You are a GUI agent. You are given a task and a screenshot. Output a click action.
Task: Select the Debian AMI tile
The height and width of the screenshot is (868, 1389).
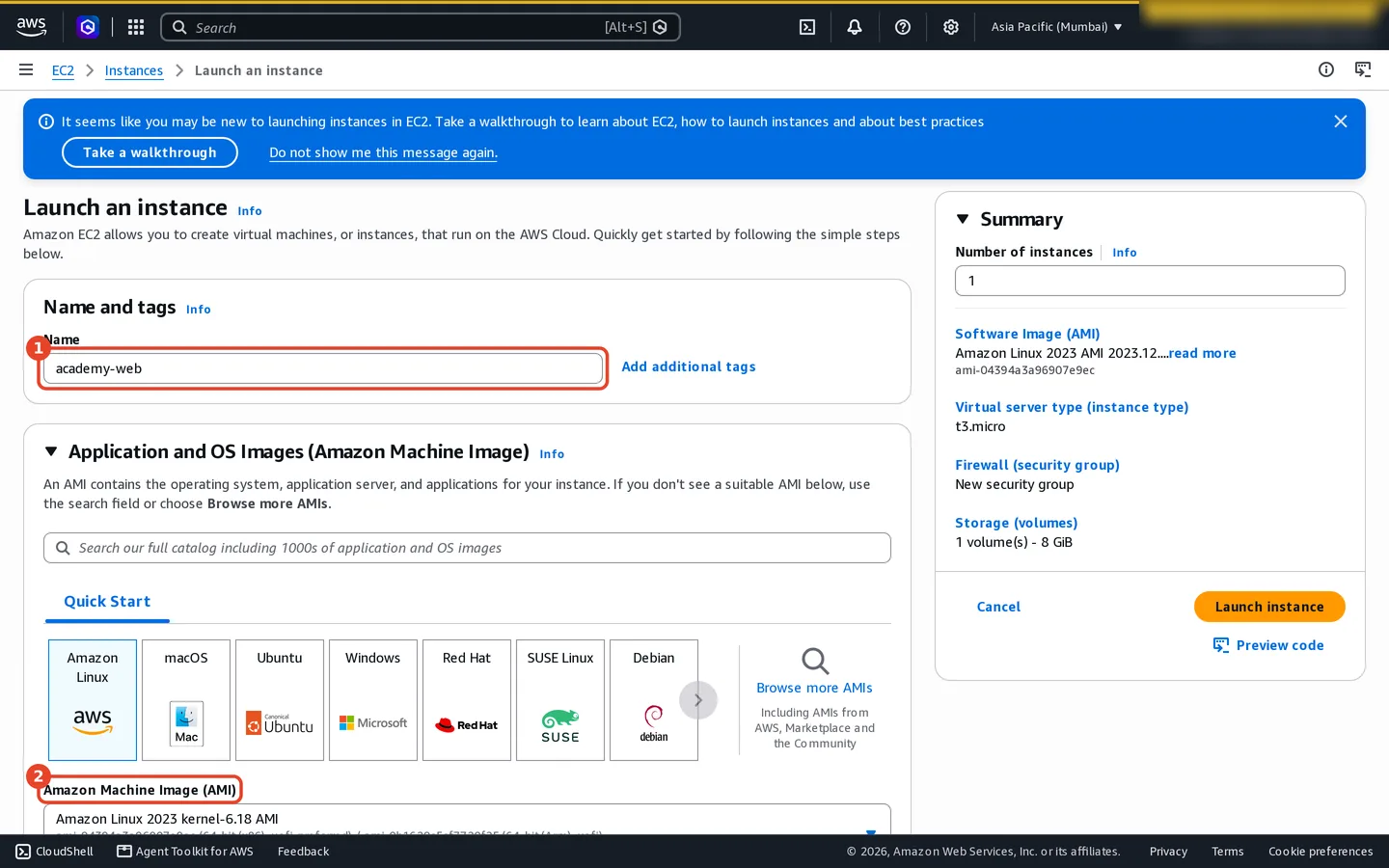(x=654, y=700)
